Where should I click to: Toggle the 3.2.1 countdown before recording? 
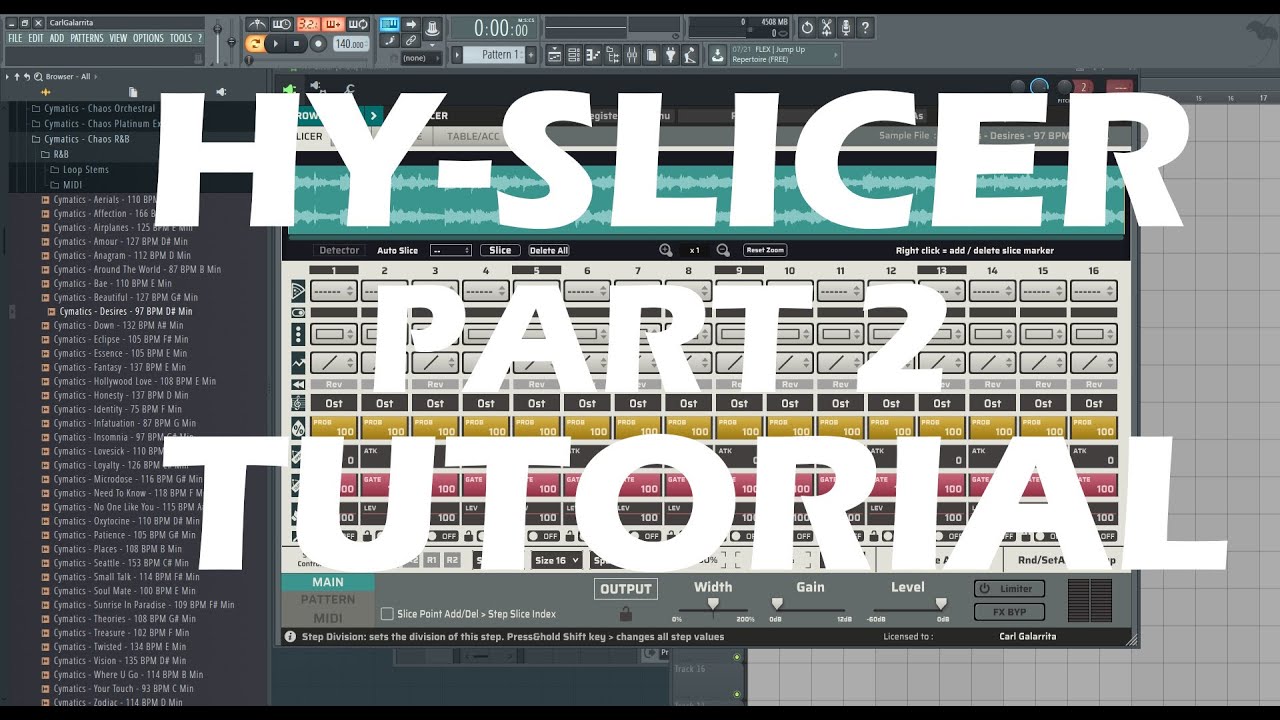click(308, 24)
